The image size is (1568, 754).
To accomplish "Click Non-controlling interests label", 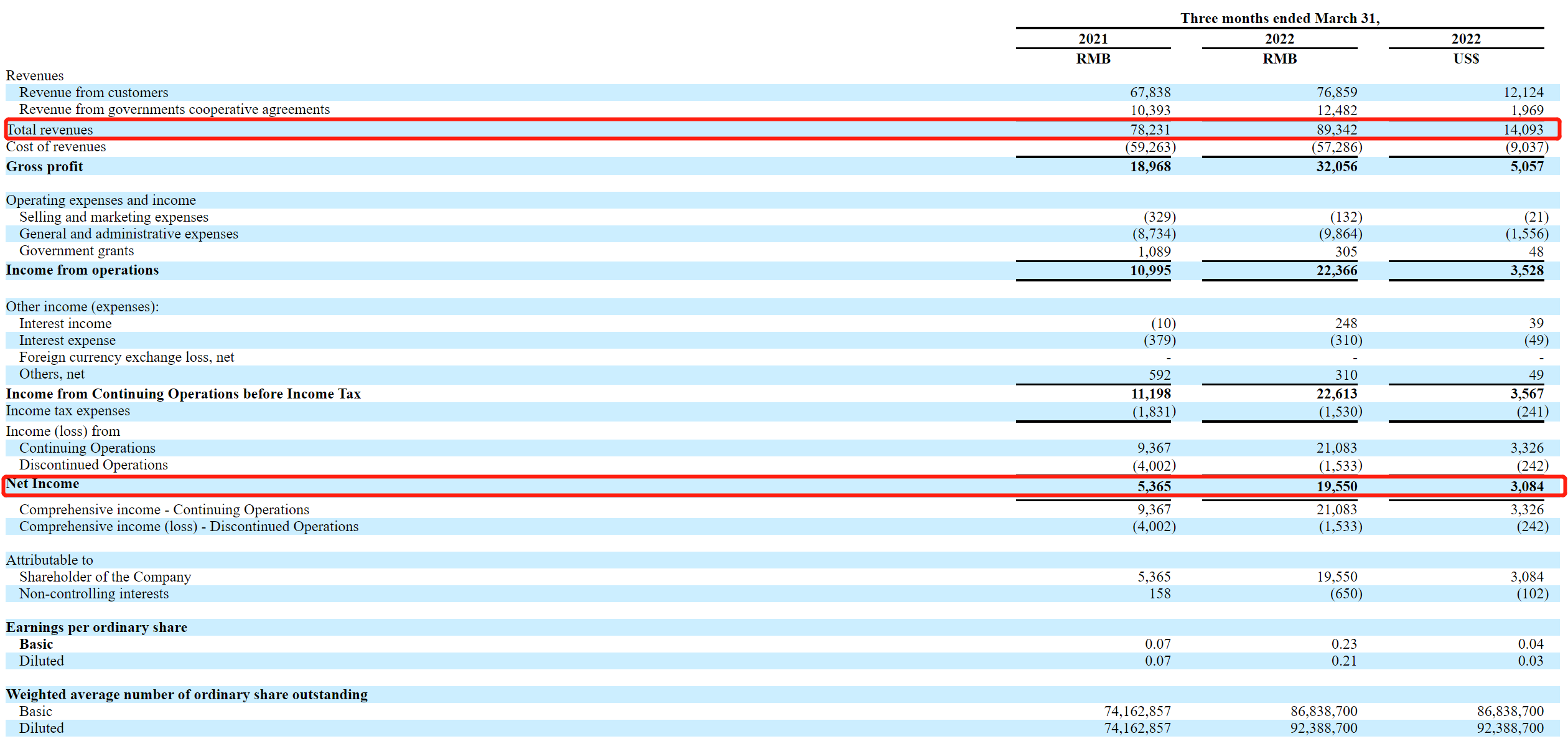I will 94,594.
